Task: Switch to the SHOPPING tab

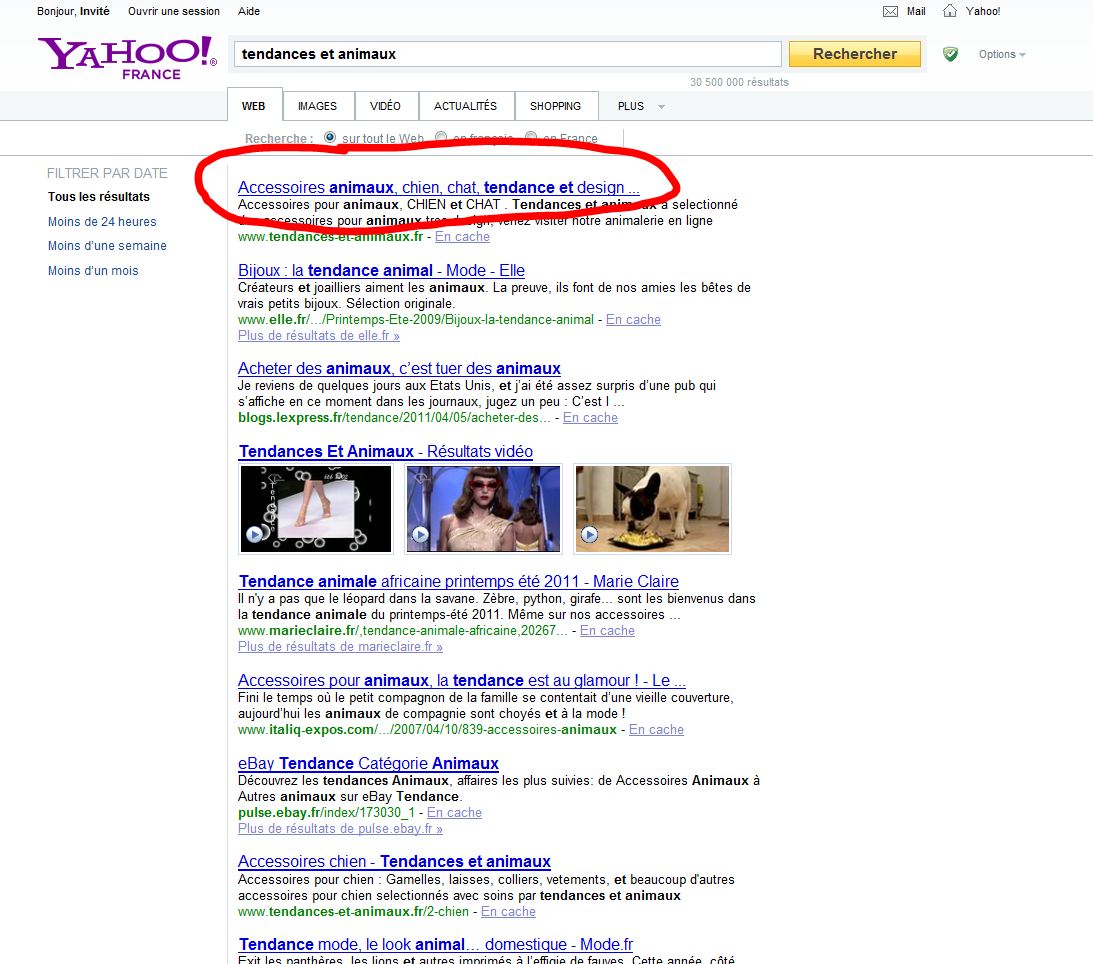Action: coord(556,106)
